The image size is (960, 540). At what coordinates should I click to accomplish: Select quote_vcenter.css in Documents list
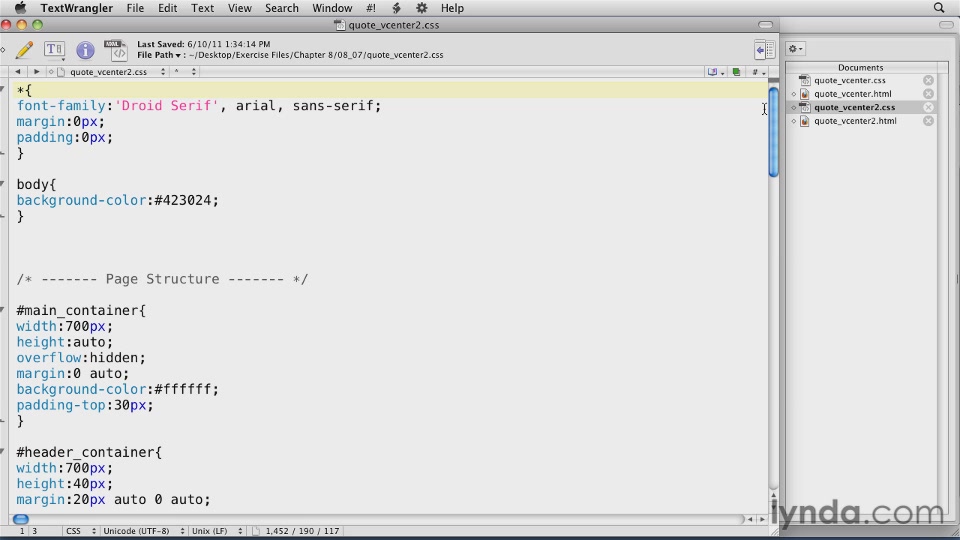point(849,80)
